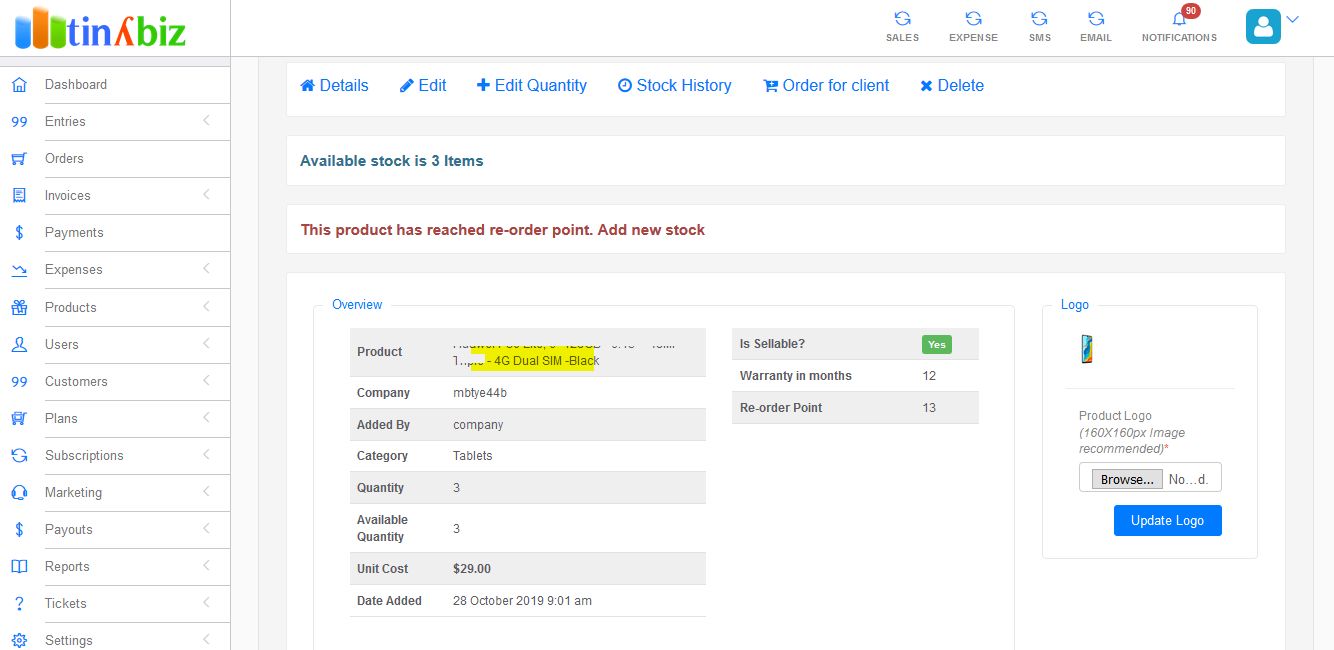Click the re-order point warning message

coord(503,230)
